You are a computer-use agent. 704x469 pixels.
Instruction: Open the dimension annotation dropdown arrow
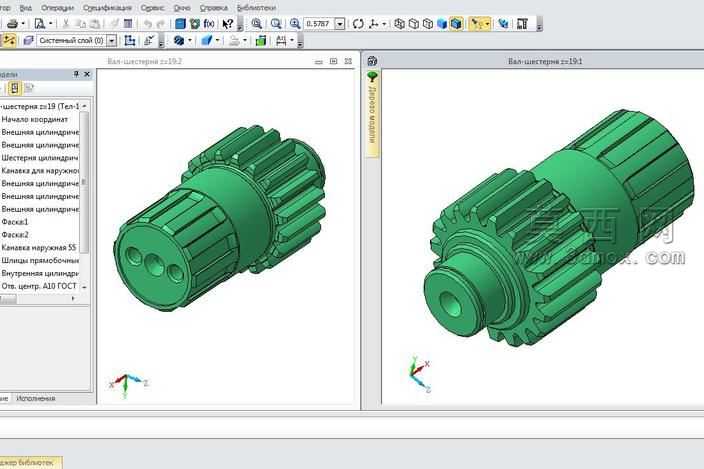(x=292, y=41)
